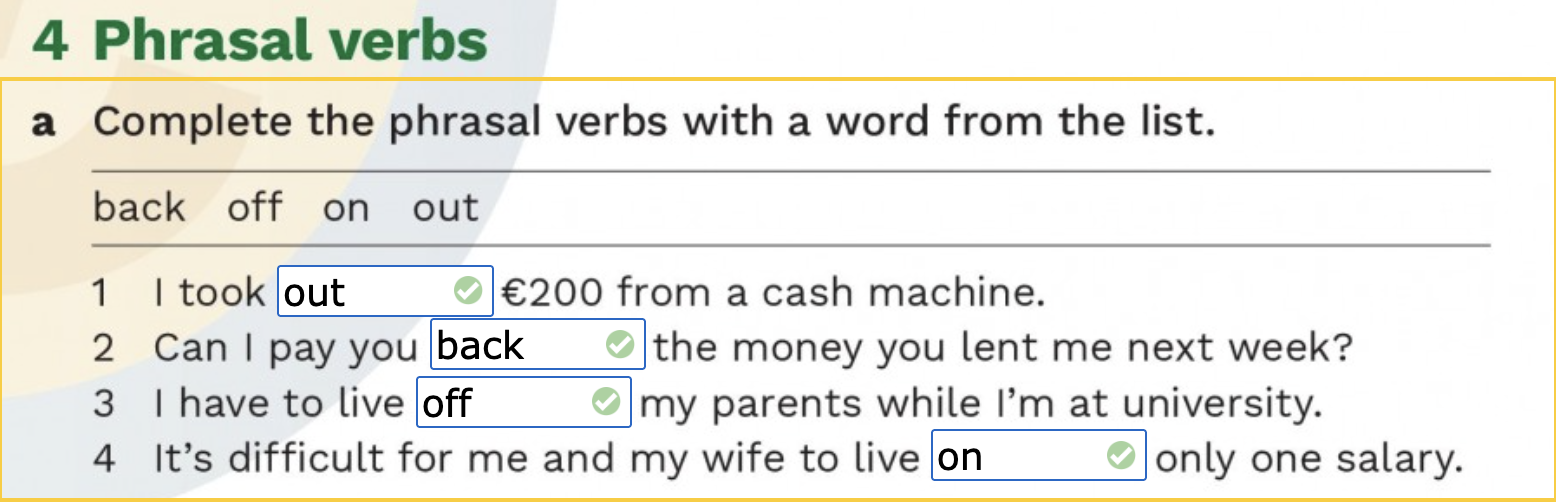Click the answer field before 'only one salary'
This screenshot has width=1556, height=502.
1018,456
